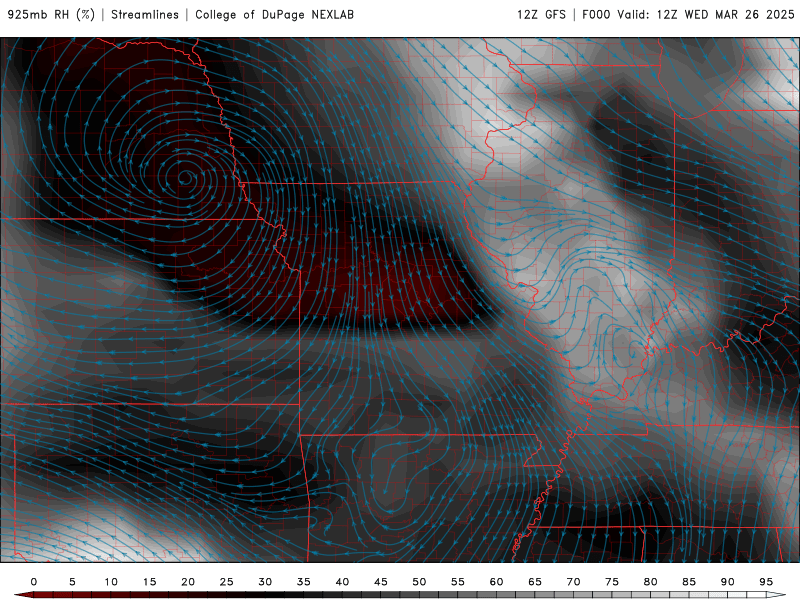
Task: Click the 5 value on the color scale
Action: (x=72, y=582)
